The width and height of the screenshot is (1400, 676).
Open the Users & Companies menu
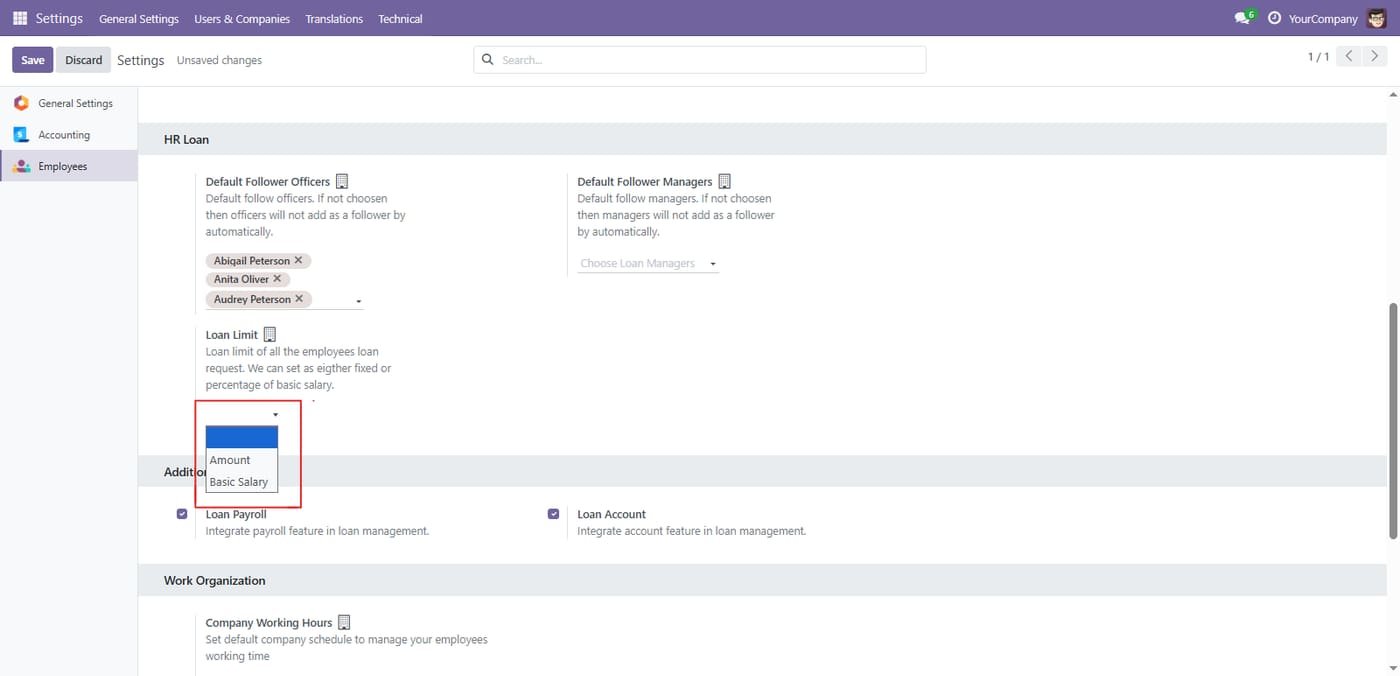coord(242,19)
